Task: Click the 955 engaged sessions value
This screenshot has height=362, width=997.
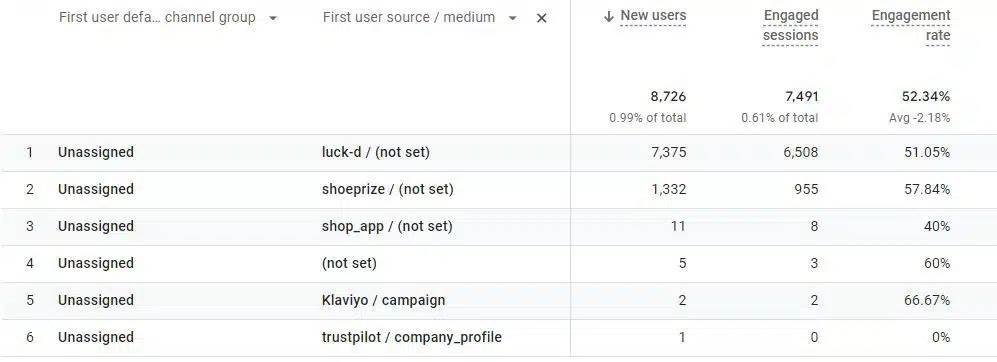Action: coord(806,190)
